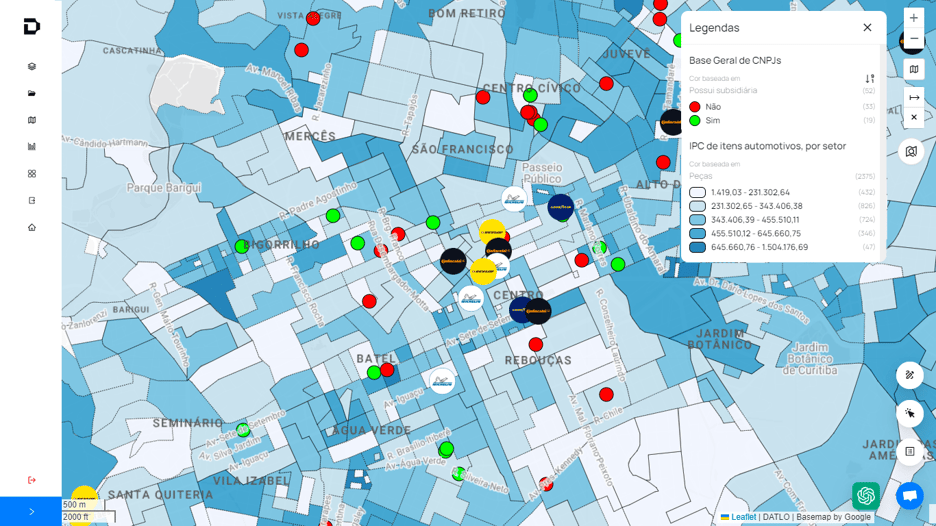Open the map icon in left sidebar

32,120
